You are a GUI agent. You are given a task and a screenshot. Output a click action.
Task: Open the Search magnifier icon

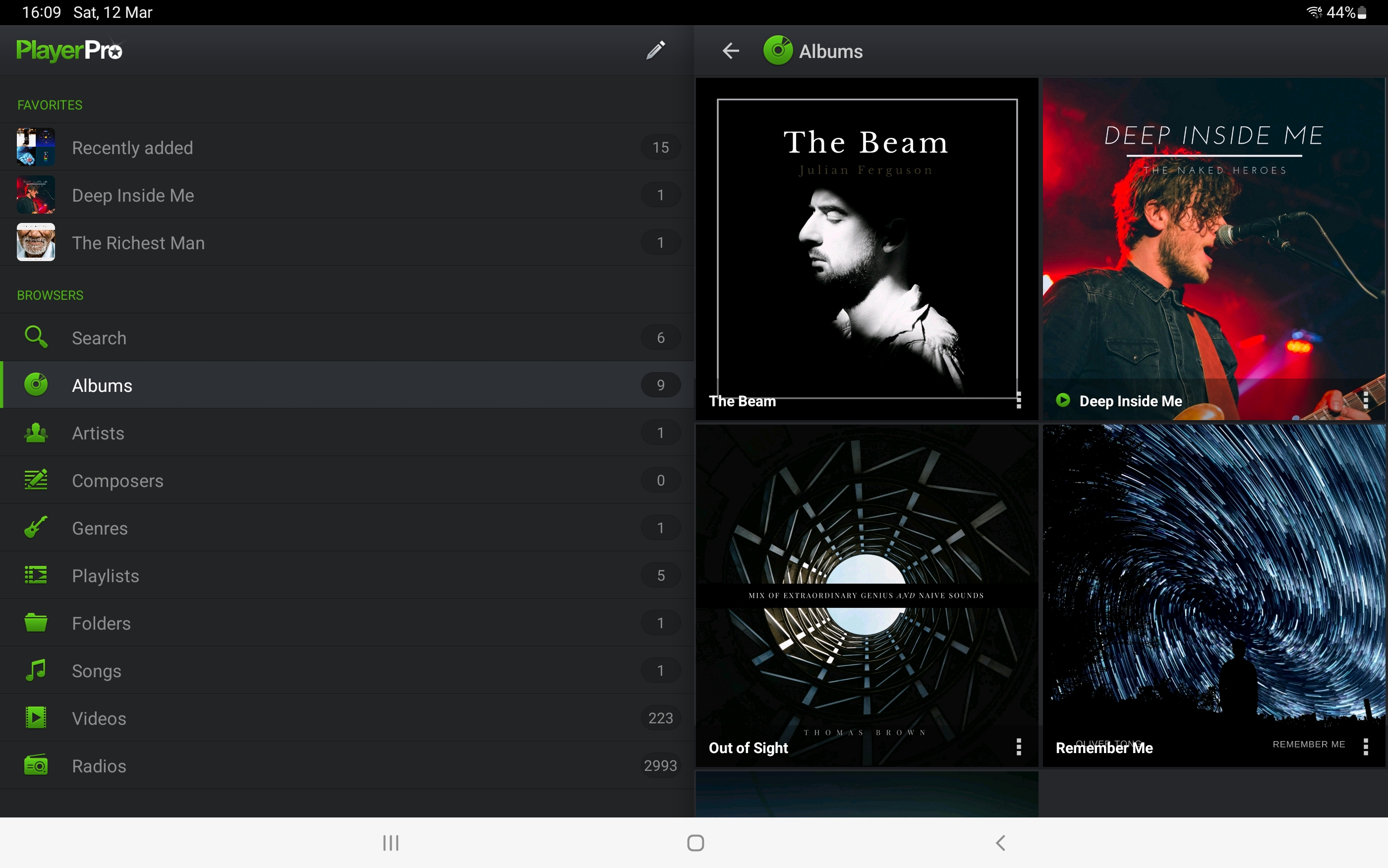(36, 337)
